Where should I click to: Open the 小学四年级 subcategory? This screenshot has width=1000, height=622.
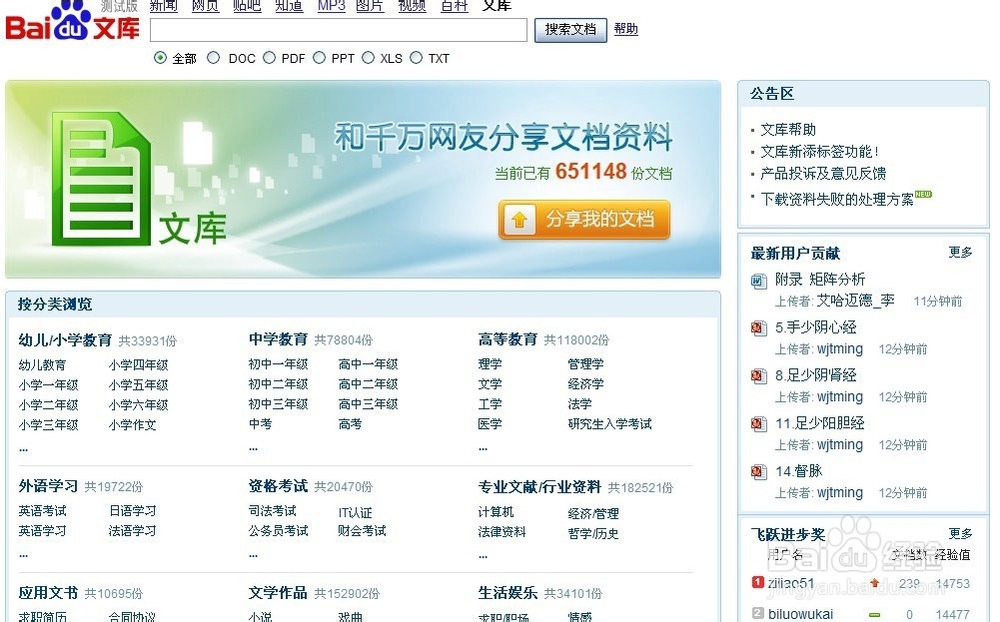(x=138, y=365)
